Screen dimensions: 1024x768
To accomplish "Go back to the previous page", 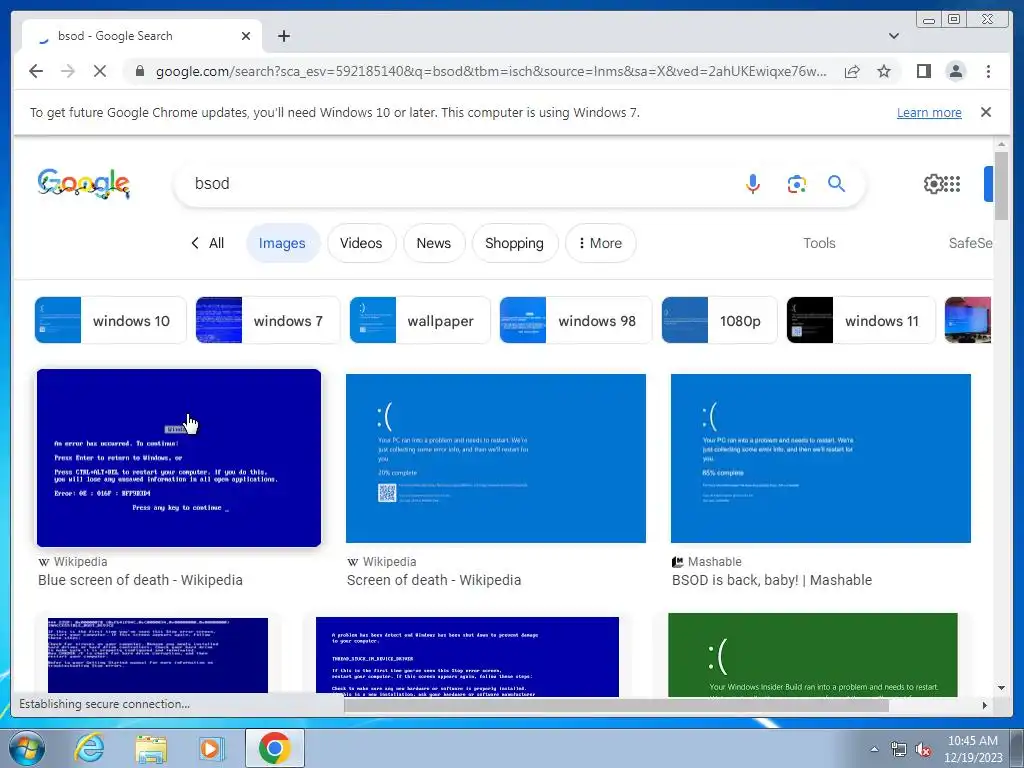I will (x=36, y=71).
